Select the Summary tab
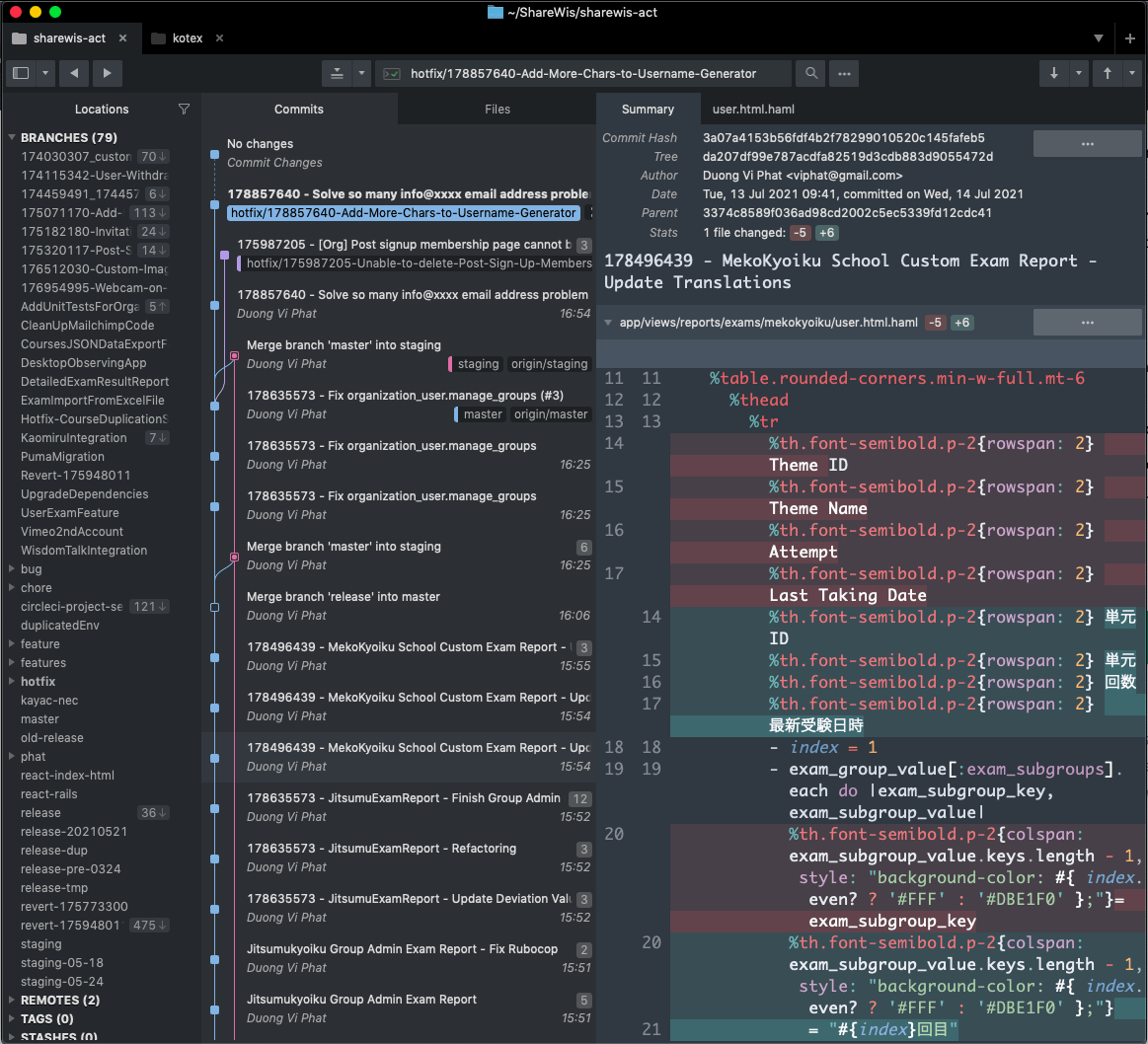Viewport: 1148px width, 1044px height. pos(648,110)
